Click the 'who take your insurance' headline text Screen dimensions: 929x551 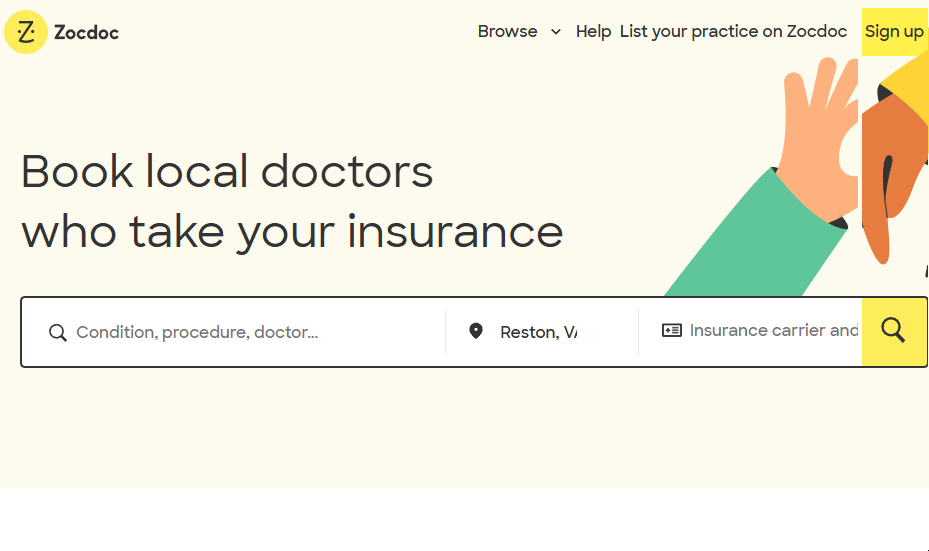292,232
